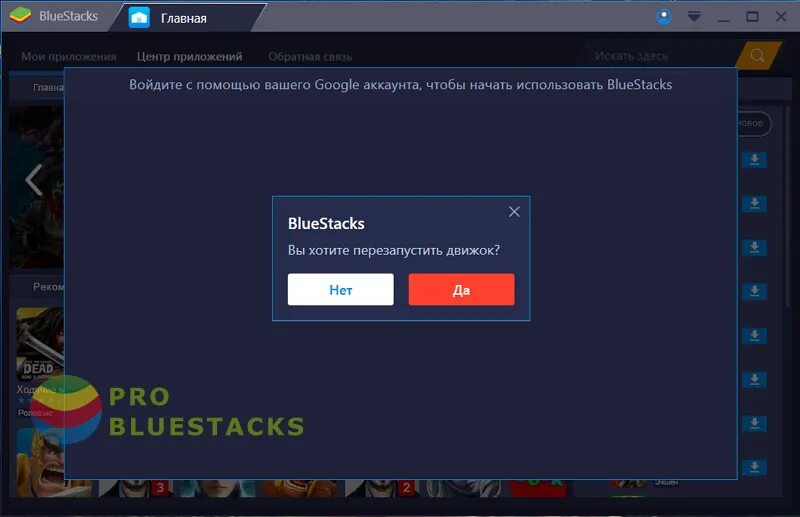Open the Центр приложений tab

pyautogui.click(x=189, y=57)
